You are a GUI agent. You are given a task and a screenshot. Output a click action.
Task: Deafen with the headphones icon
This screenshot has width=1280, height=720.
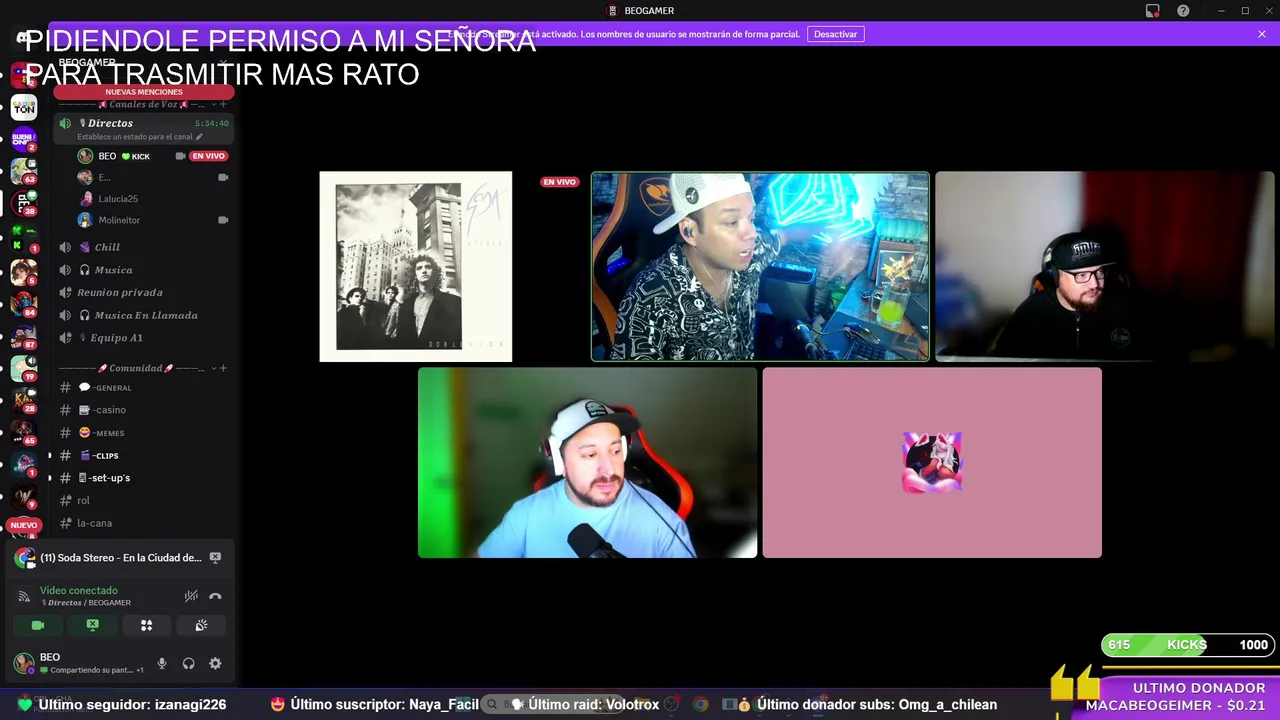188,664
